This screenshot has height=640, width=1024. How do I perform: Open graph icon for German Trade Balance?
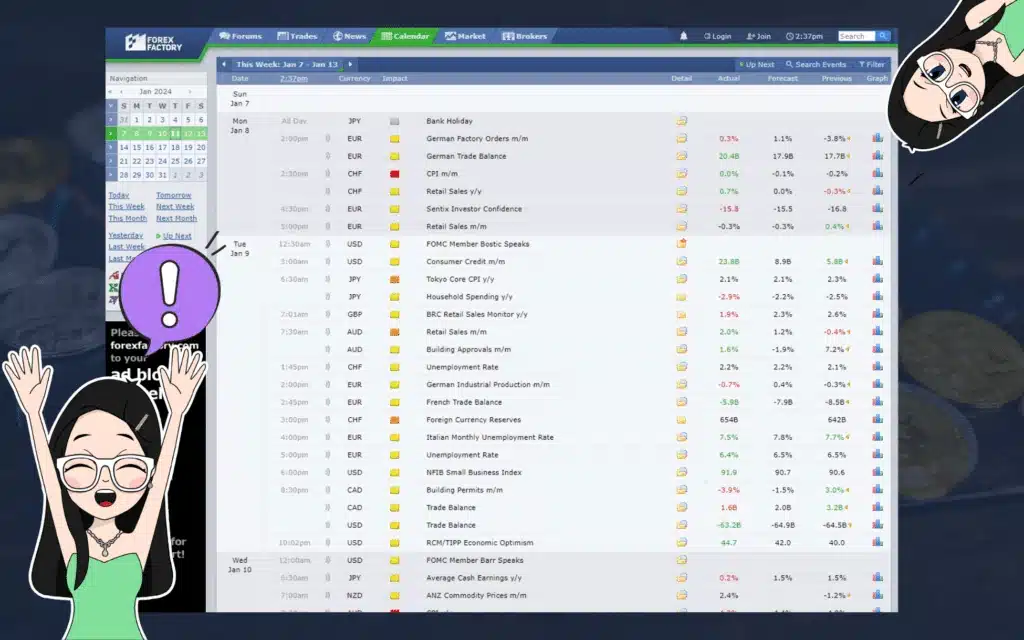(877, 155)
